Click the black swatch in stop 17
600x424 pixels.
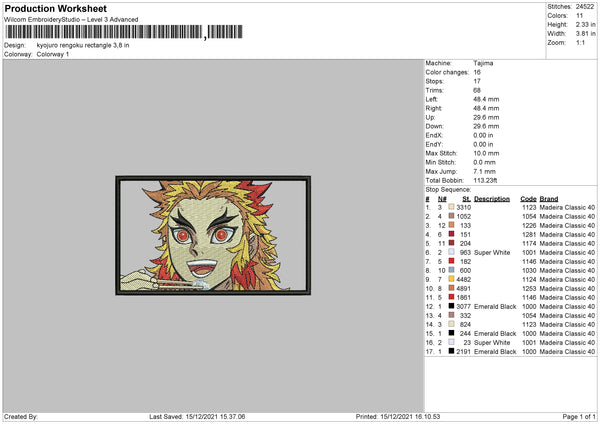(452, 351)
